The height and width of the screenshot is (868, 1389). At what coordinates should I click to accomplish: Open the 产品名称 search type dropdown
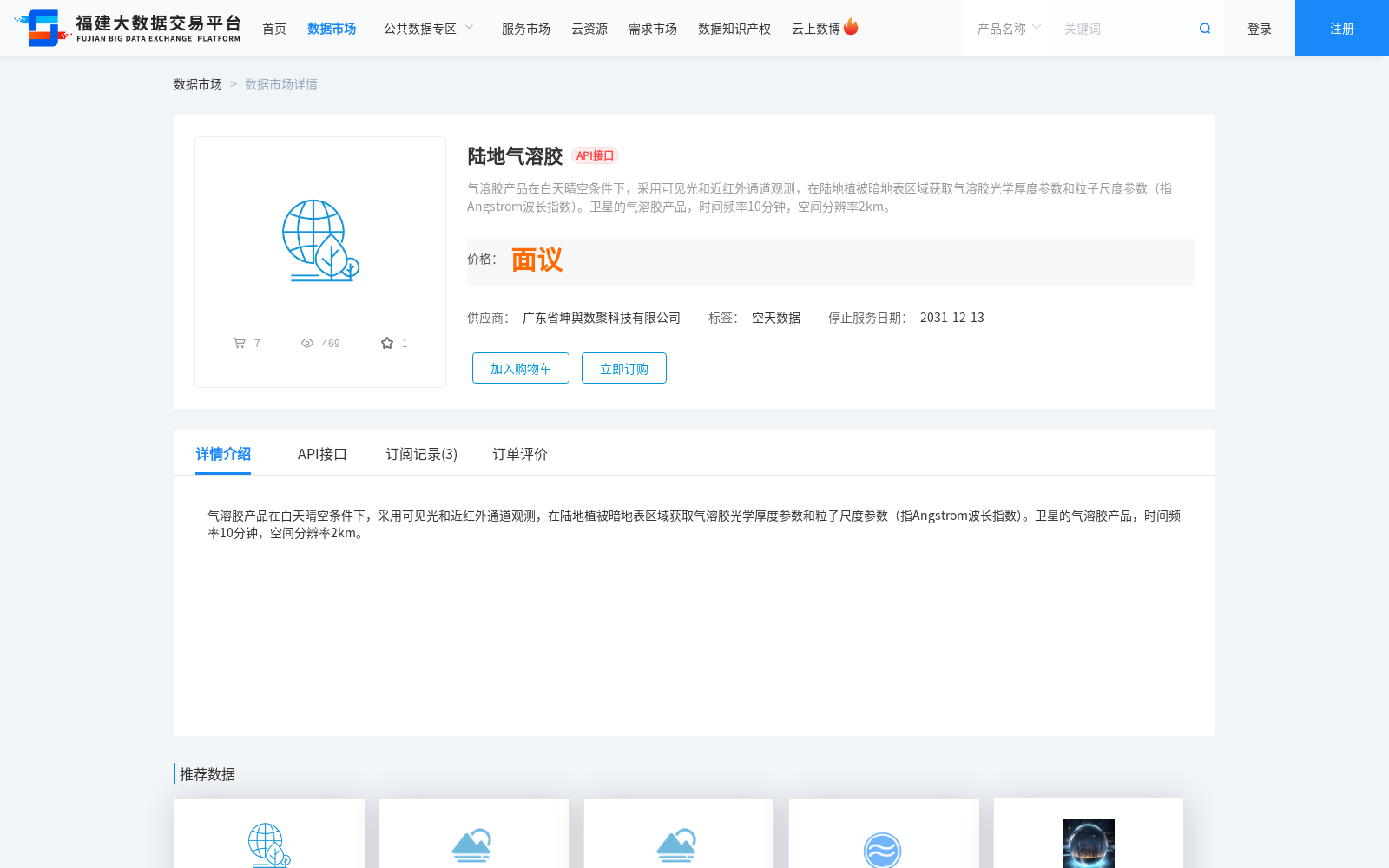[x=1009, y=29]
